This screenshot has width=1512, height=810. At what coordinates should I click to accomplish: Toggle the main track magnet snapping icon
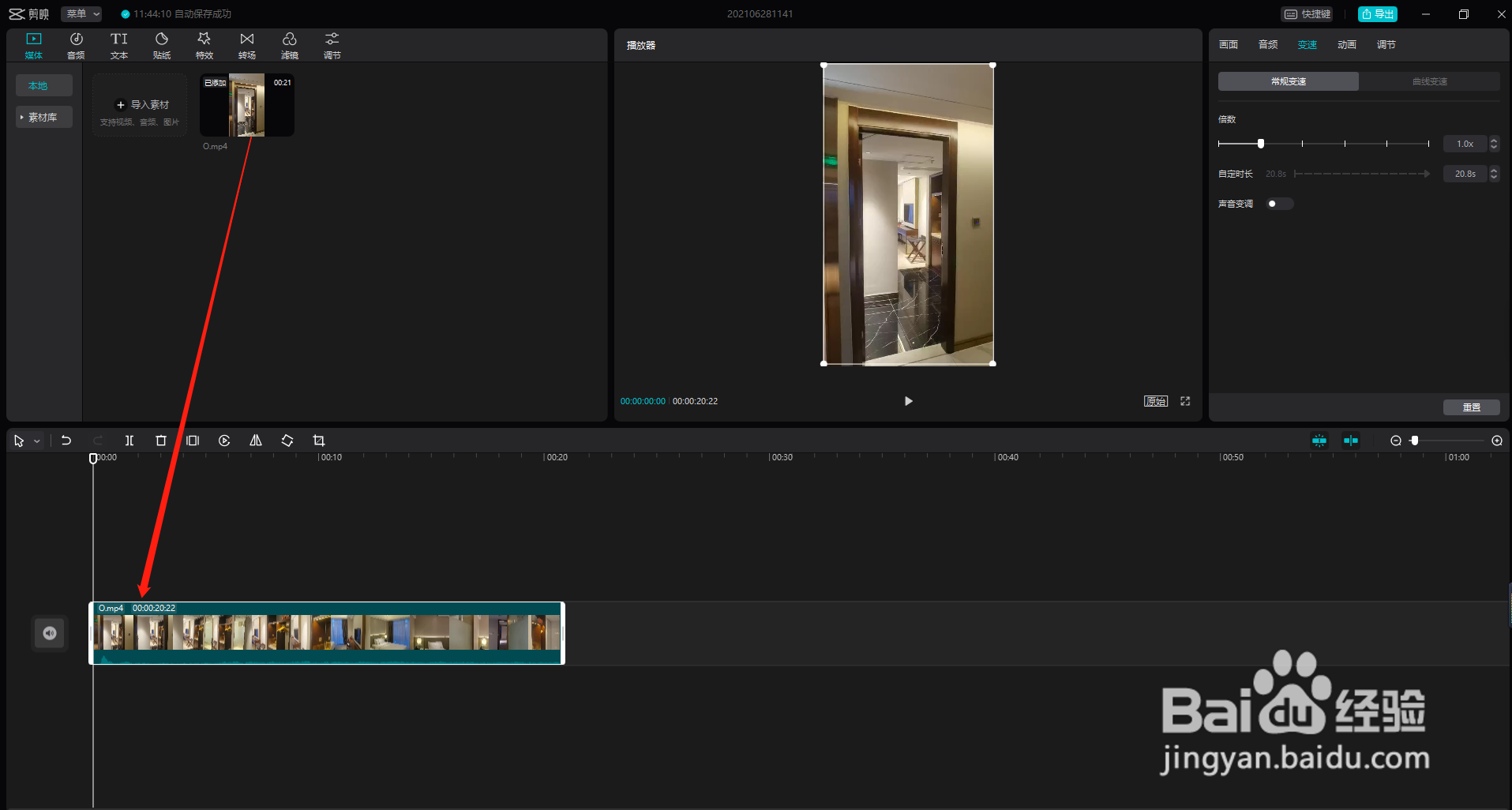point(1319,441)
